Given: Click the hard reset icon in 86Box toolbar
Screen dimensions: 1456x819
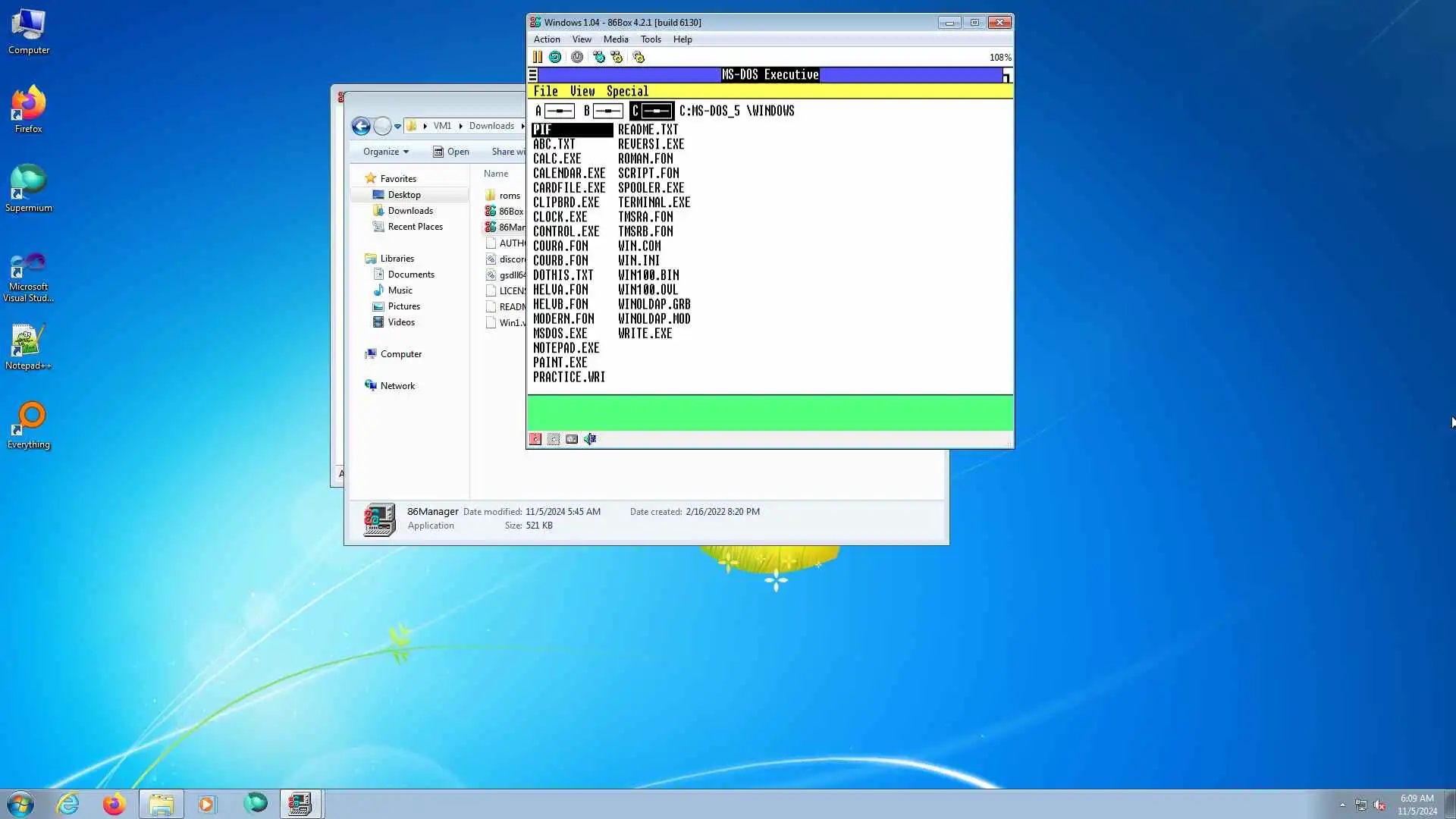Looking at the screenshot, I should (555, 57).
